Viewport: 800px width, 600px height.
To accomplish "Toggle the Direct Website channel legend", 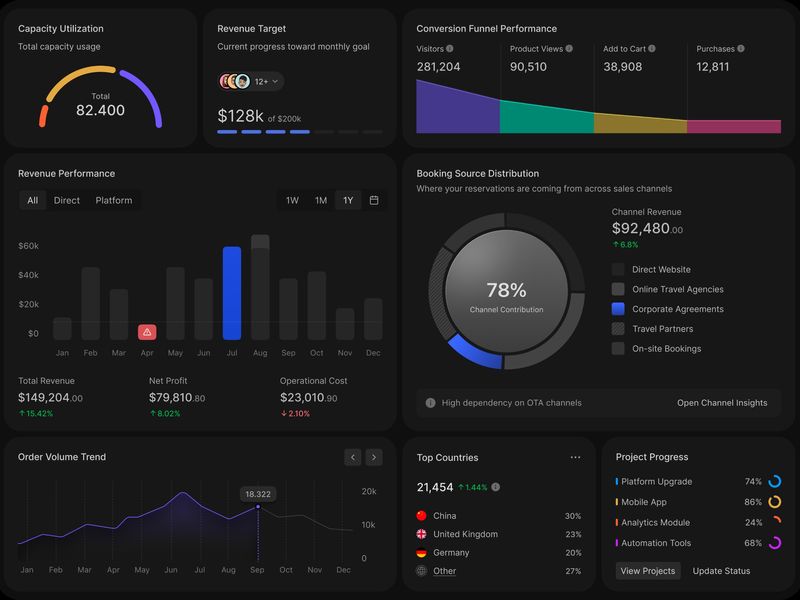I will click(x=620, y=268).
